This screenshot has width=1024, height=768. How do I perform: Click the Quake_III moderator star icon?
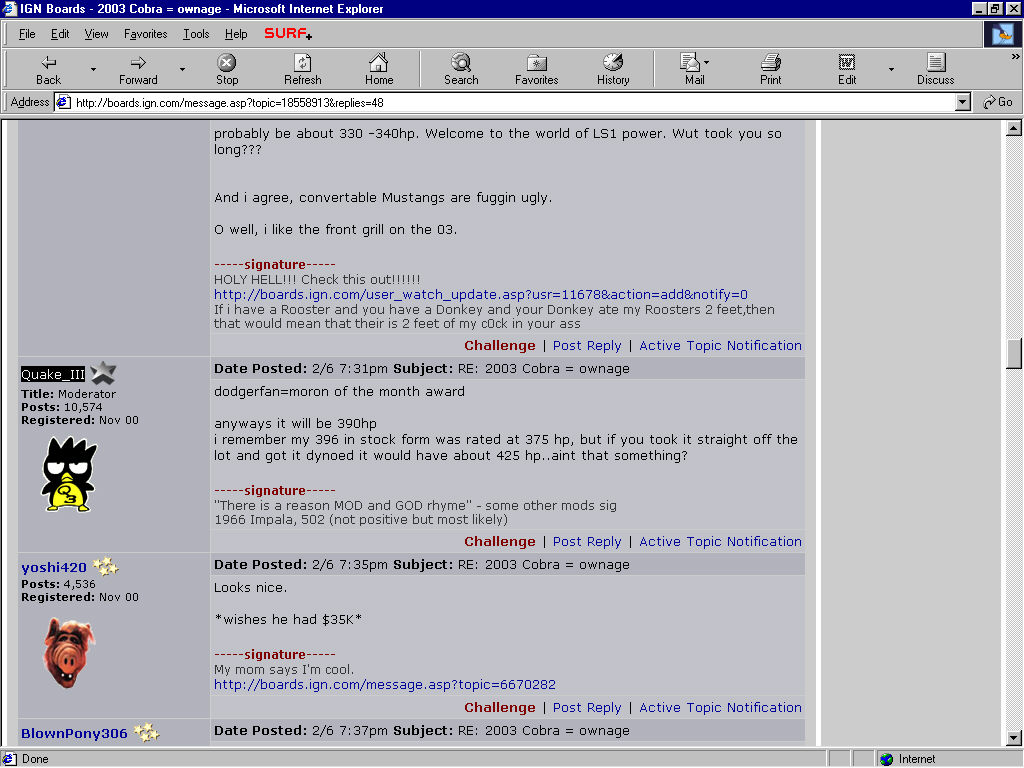tap(103, 373)
